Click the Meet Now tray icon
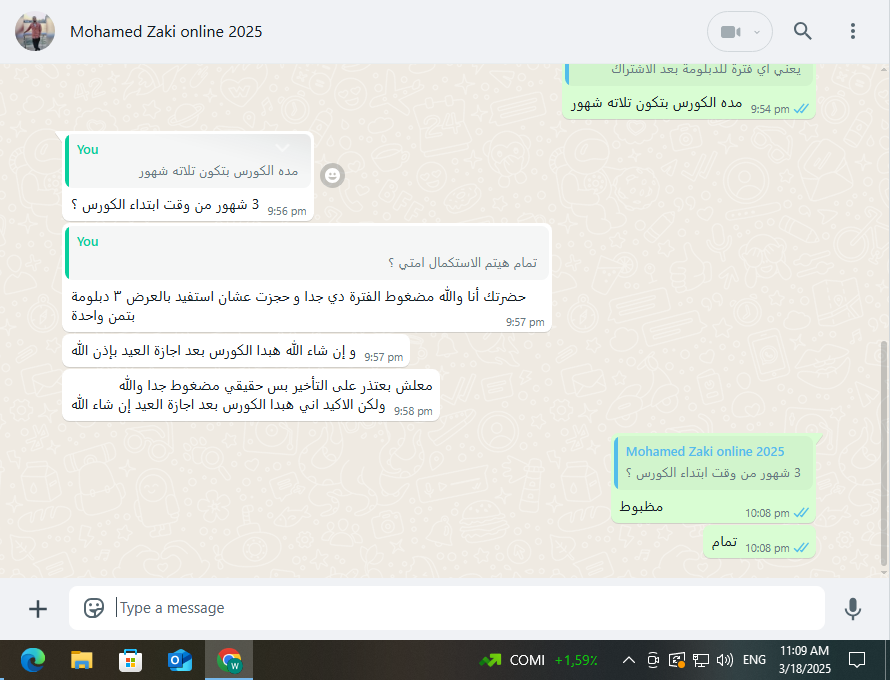The image size is (890, 680). coord(653,660)
